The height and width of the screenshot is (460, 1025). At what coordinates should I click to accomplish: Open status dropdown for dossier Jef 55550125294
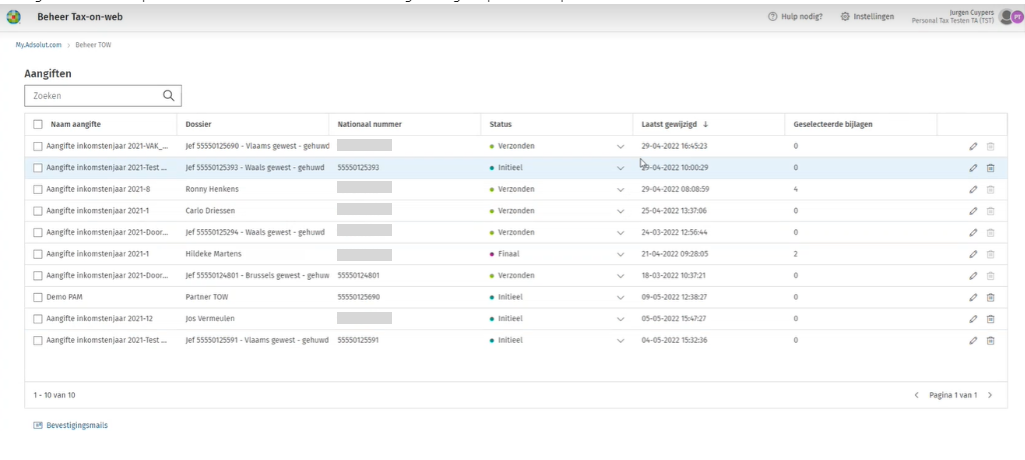point(620,233)
